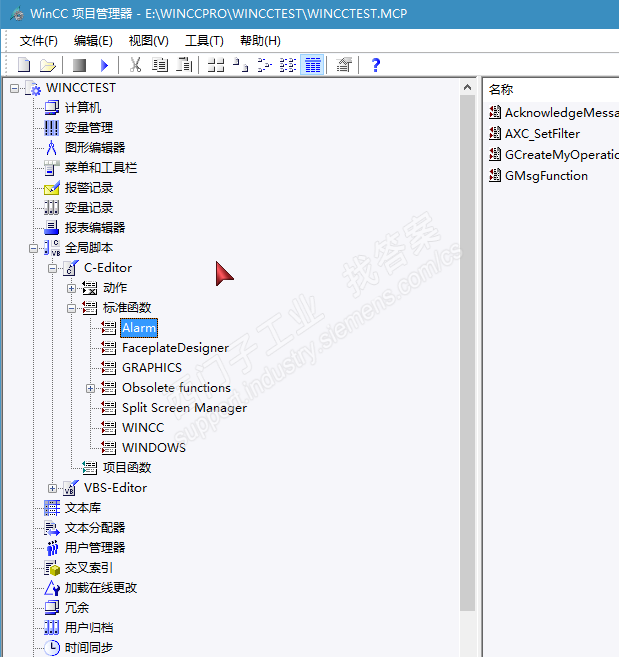Select 项目函数 in the tree
This screenshot has height=657, width=619.
[127, 468]
